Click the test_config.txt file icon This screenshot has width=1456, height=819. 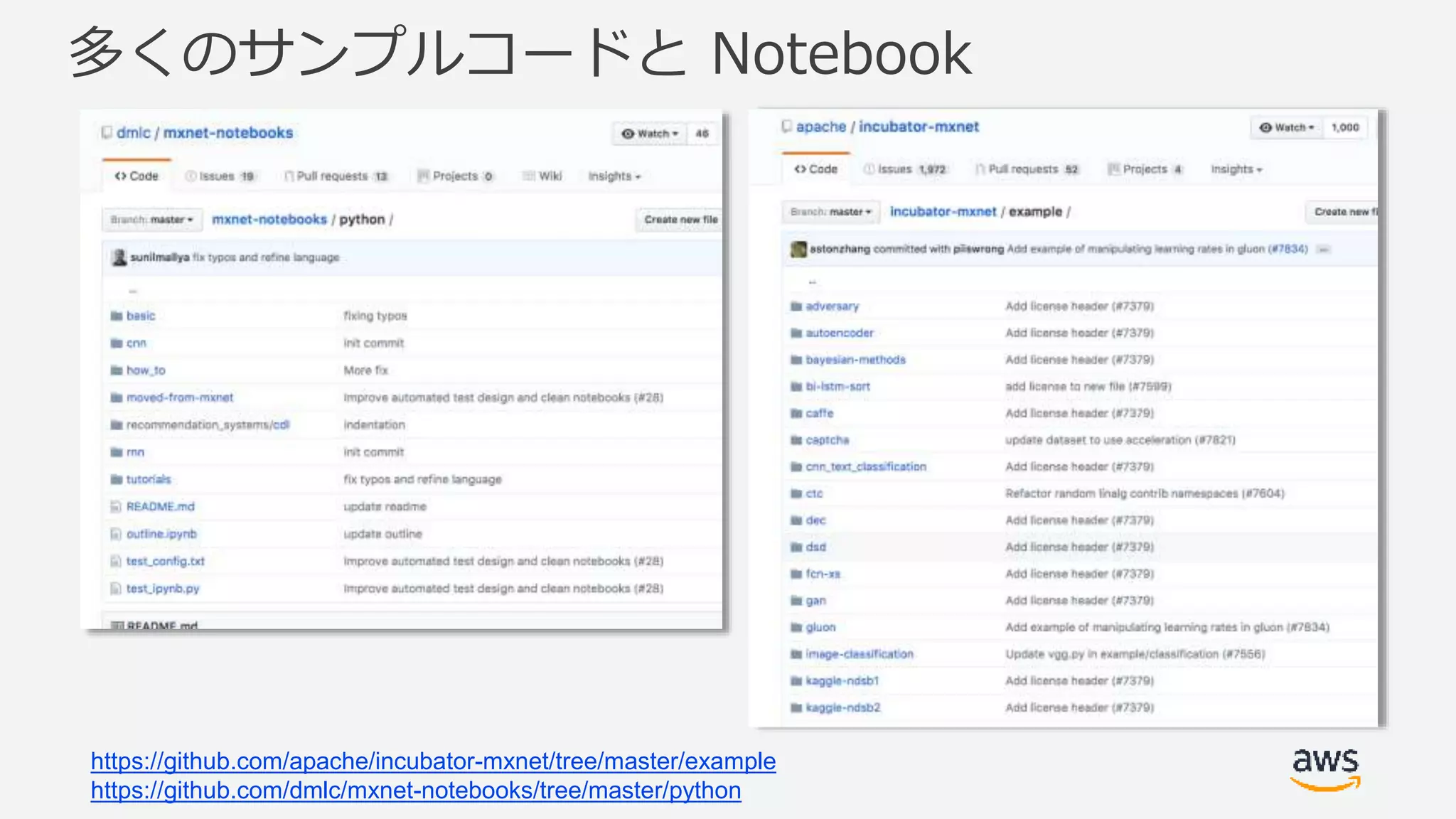point(116,561)
